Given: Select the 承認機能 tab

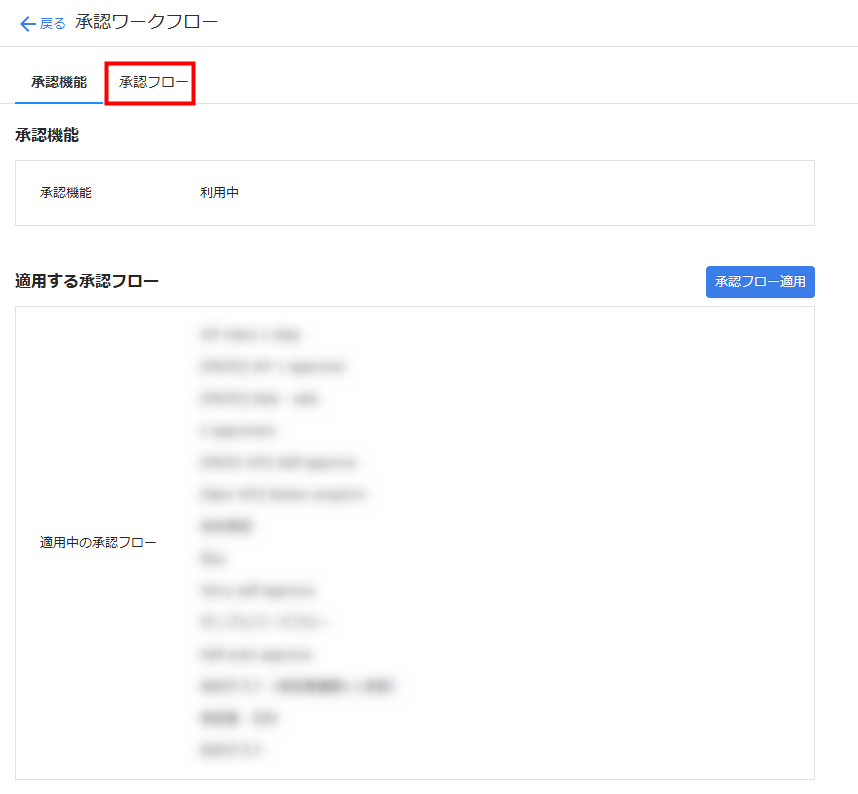Looking at the screenshot, I should coord(58,82).
